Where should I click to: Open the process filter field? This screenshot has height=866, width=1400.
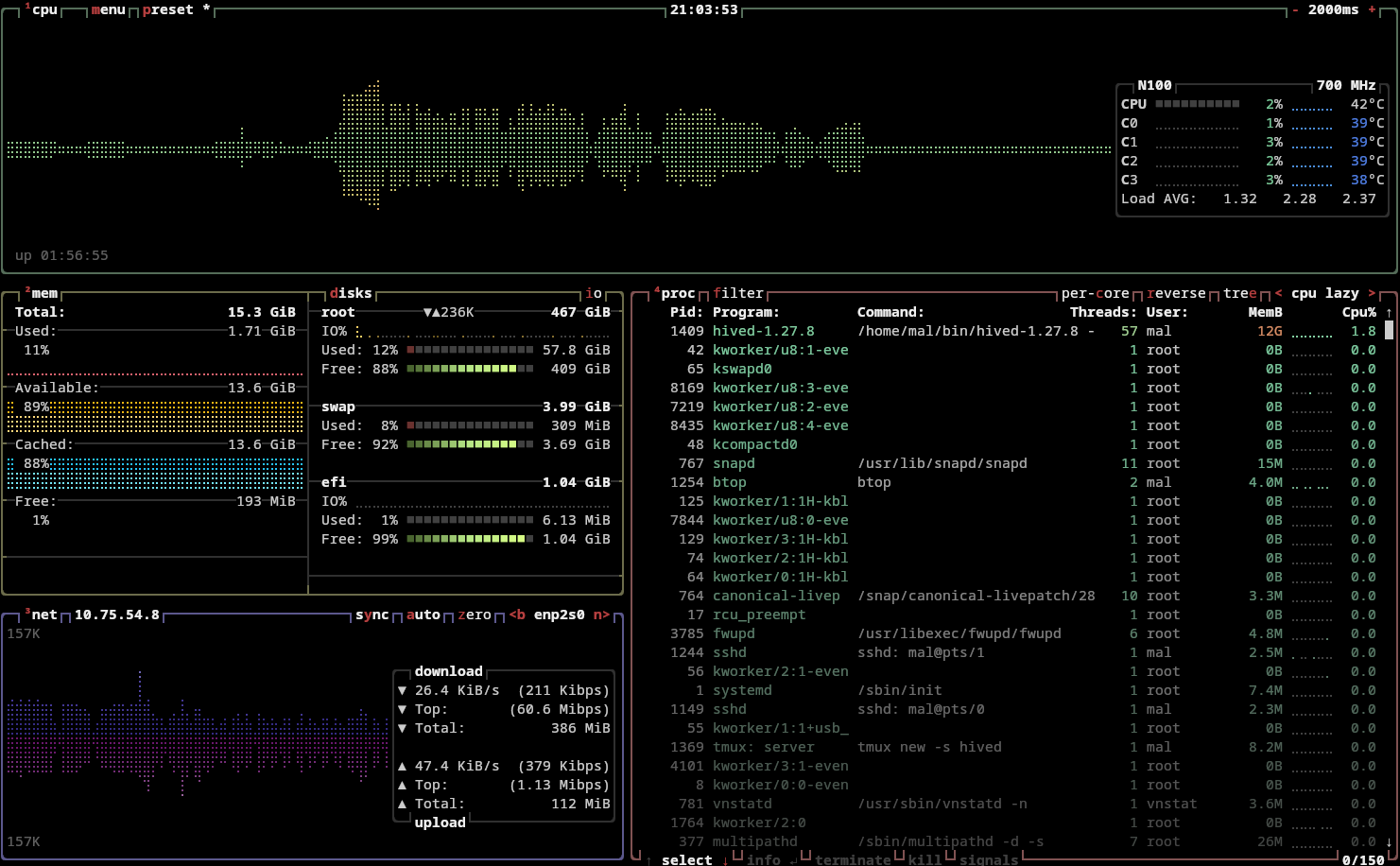point(738,293)
